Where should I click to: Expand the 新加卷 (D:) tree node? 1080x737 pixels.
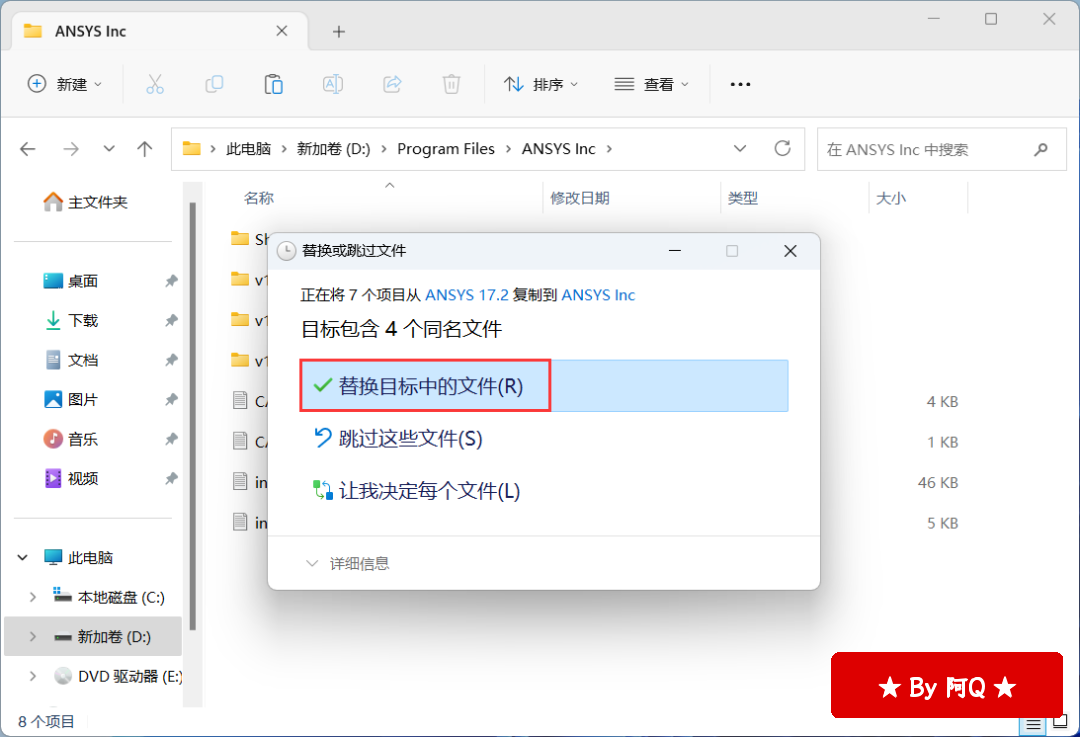32,636
